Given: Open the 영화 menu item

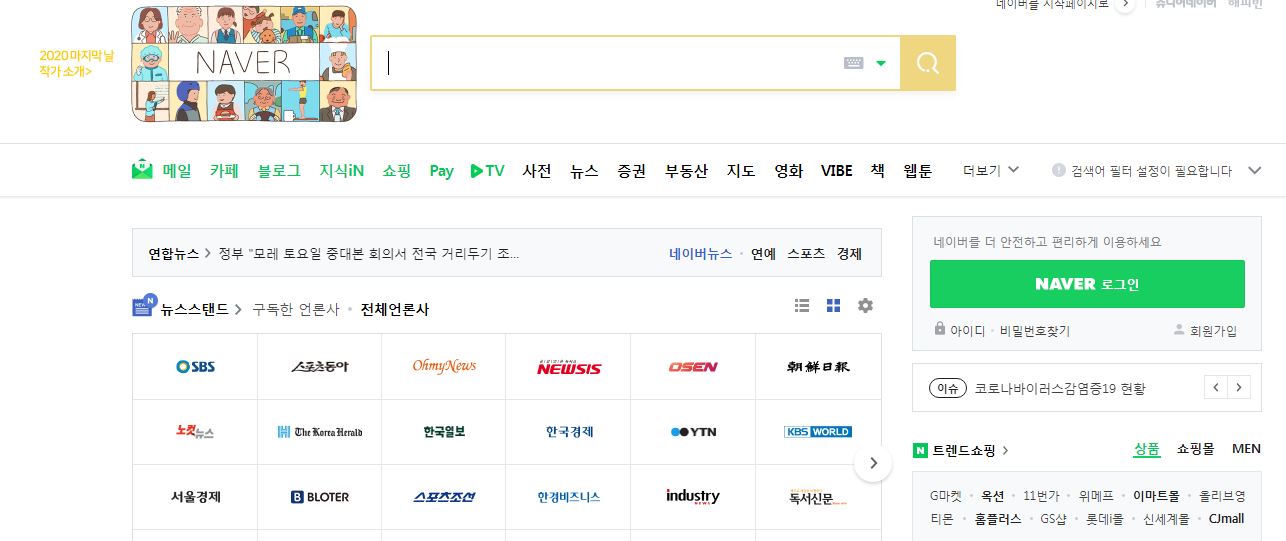Looking at the screenshot, I should pyautogui.click(x=789, y=171).
